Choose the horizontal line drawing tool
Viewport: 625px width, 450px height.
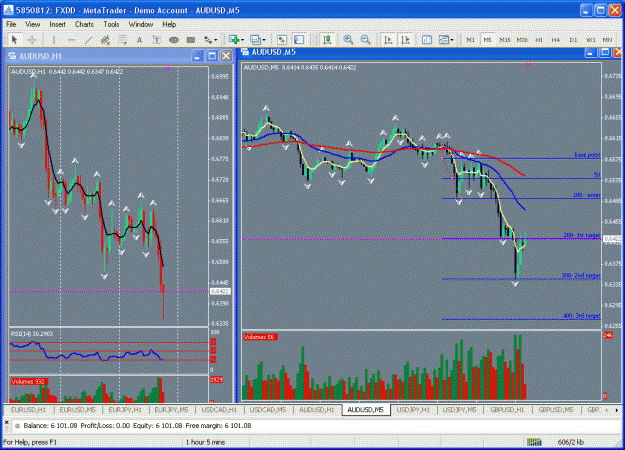[x=71, y=40]
